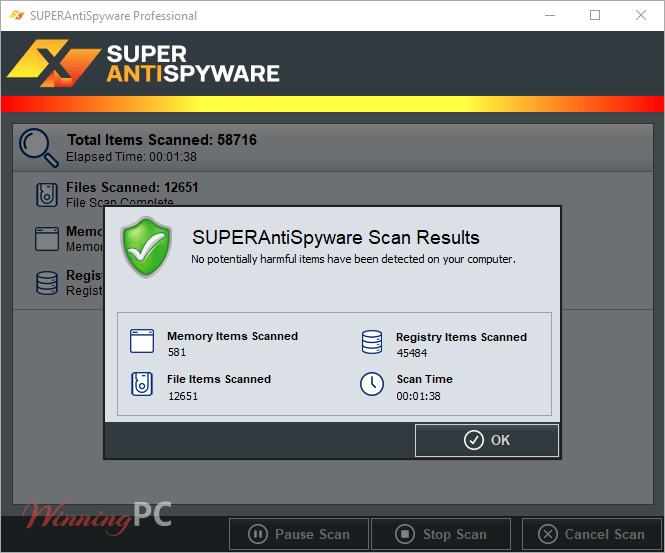Image resolution: width=665 pixels, height=553 pixels.
Task: Select the "Scan Time" label
Action: pyautogui.click(x=425, y=379)
